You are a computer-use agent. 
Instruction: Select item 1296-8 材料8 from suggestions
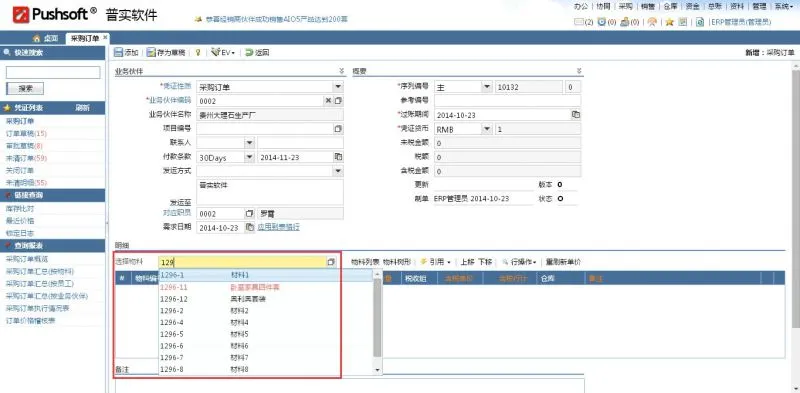click(266, 369)
